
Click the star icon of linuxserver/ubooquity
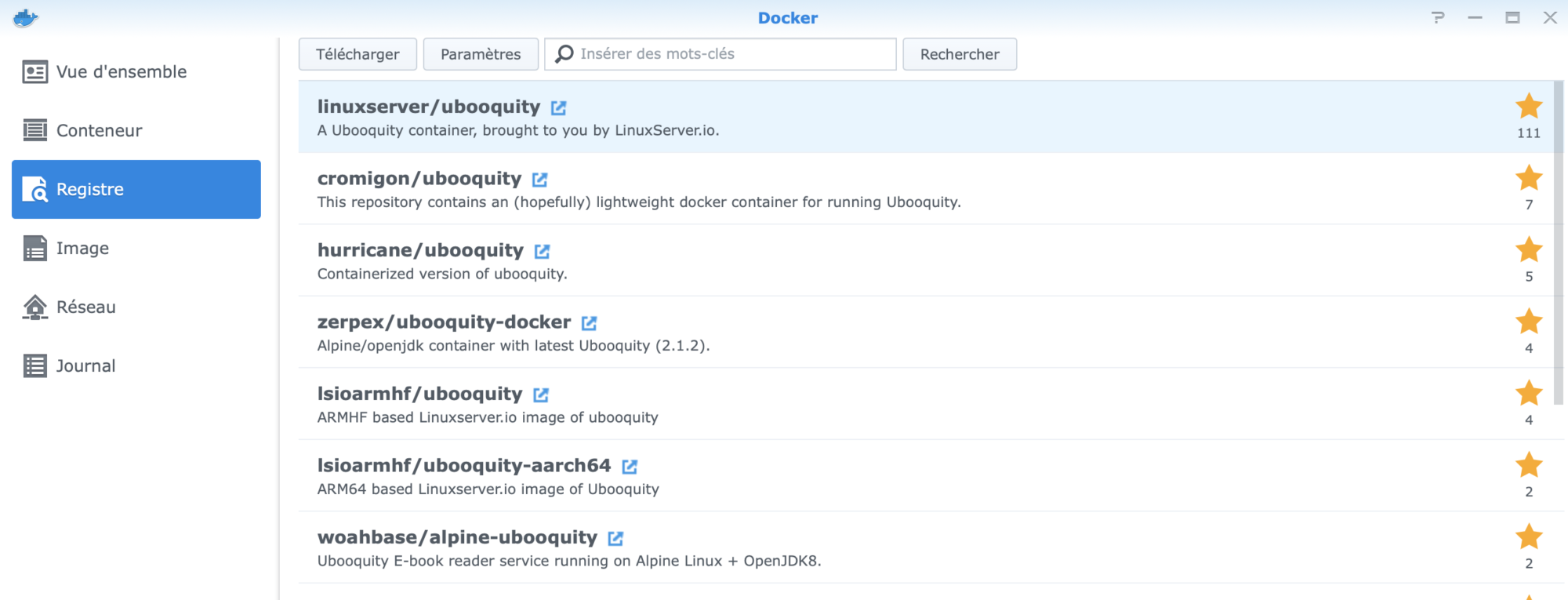1529,106
